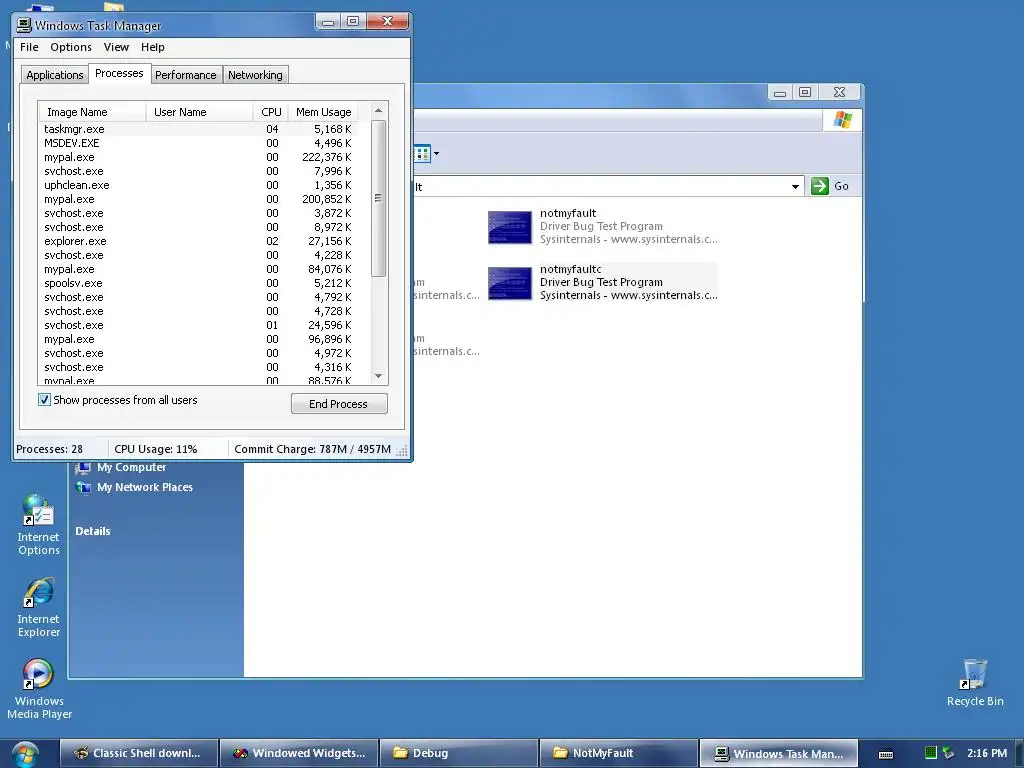The image size is (1024, 768).
Task: Click the Details heading in sidebar
Action: pos(93,531)
